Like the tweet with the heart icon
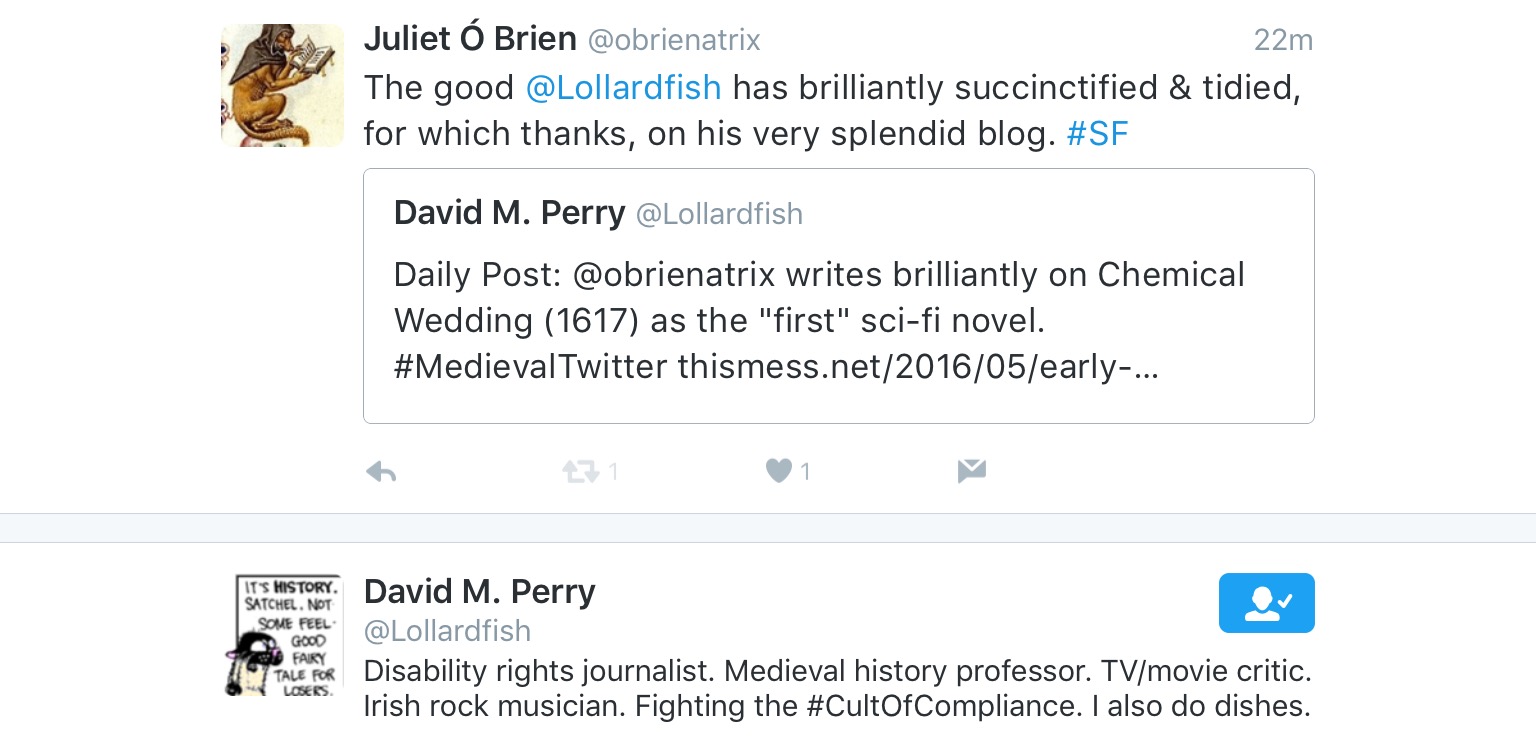This screenshot has height=750, width=1536. coord(779,471)
